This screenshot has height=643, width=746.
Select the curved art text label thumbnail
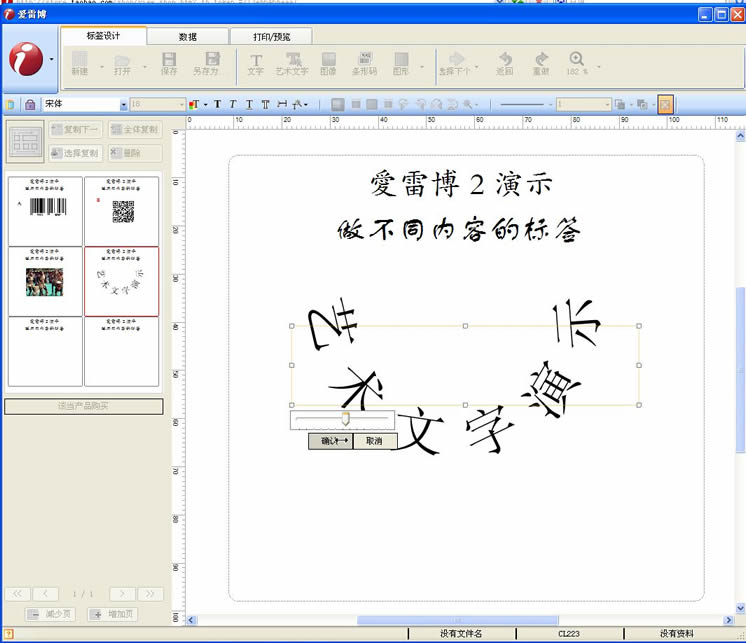click(x=121, y=281)
